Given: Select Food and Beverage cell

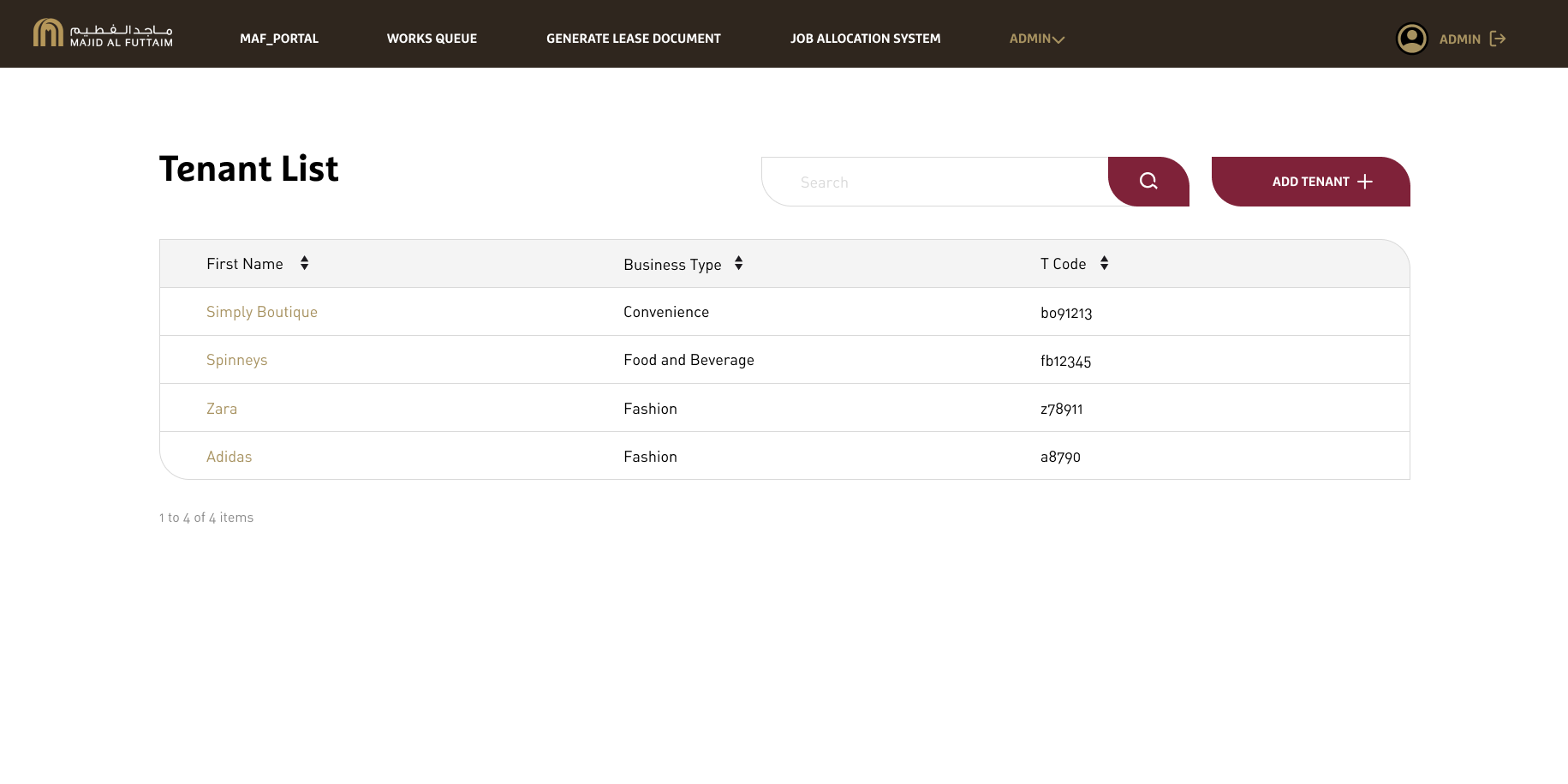Looking at the screenshot, I should coord(689,360).
